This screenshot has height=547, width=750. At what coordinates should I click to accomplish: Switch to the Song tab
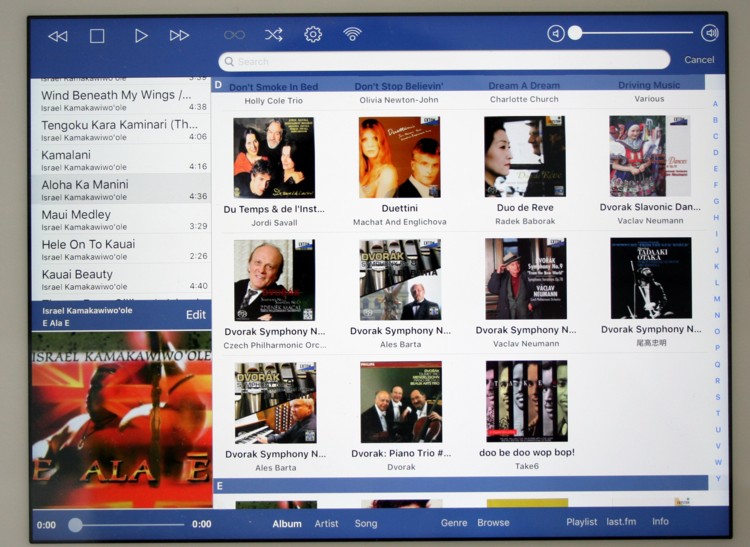[366, 524]
